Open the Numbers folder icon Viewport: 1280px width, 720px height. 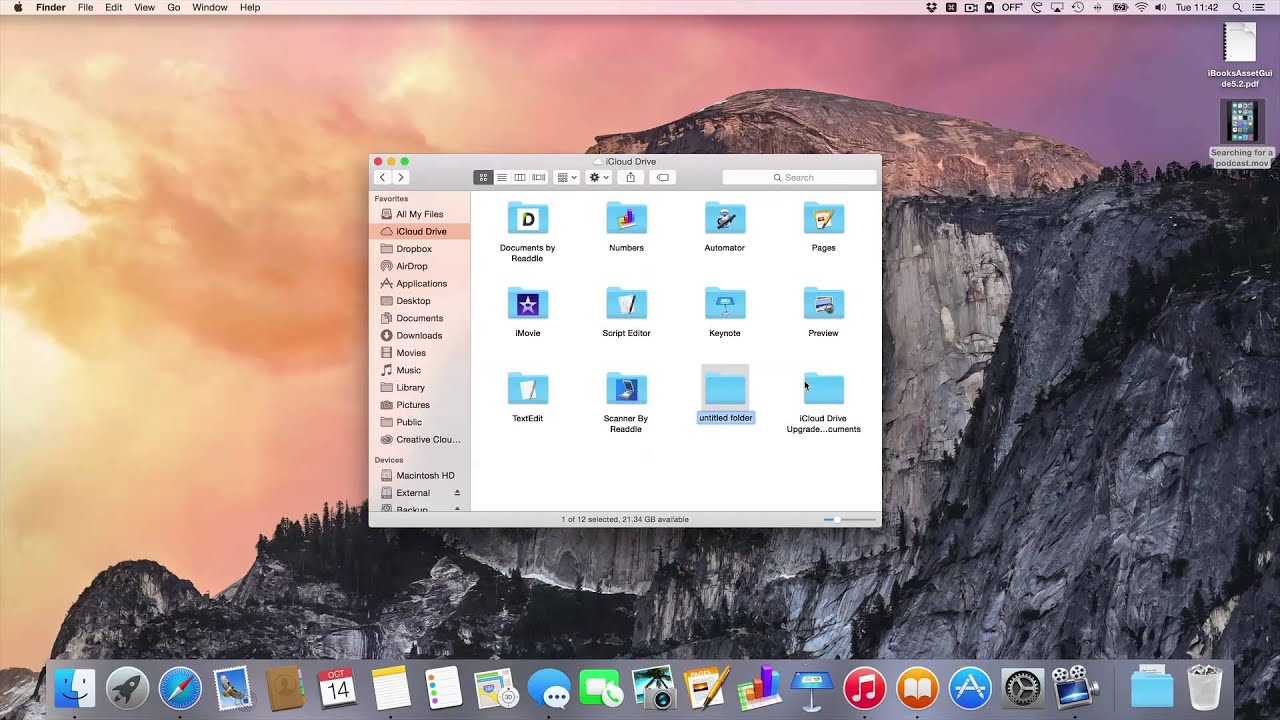[626, 218]
